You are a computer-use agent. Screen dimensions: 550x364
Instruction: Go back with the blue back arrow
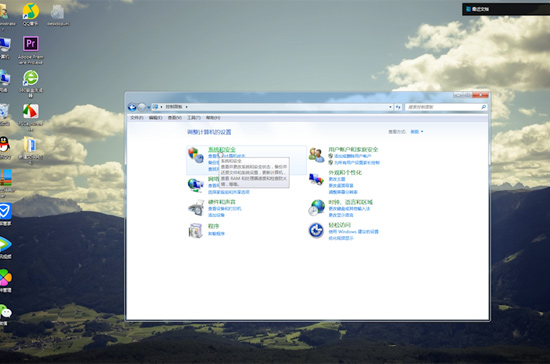pyautogui.click(x=132, y=107)
